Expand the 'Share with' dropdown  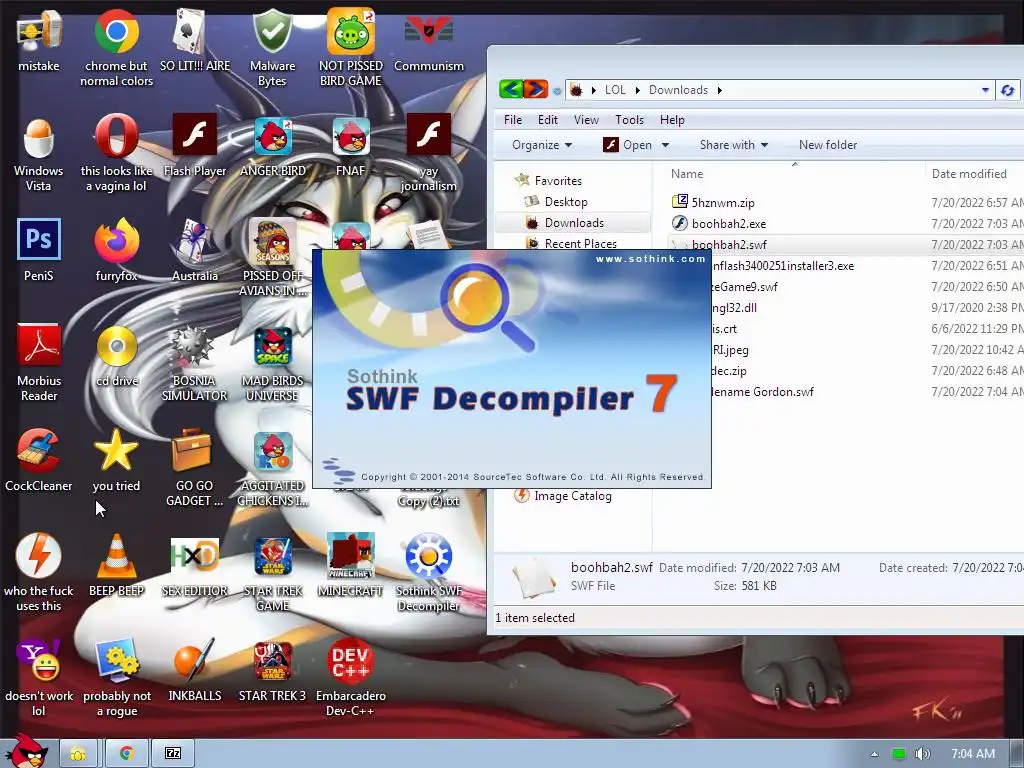tap(733, 145)
